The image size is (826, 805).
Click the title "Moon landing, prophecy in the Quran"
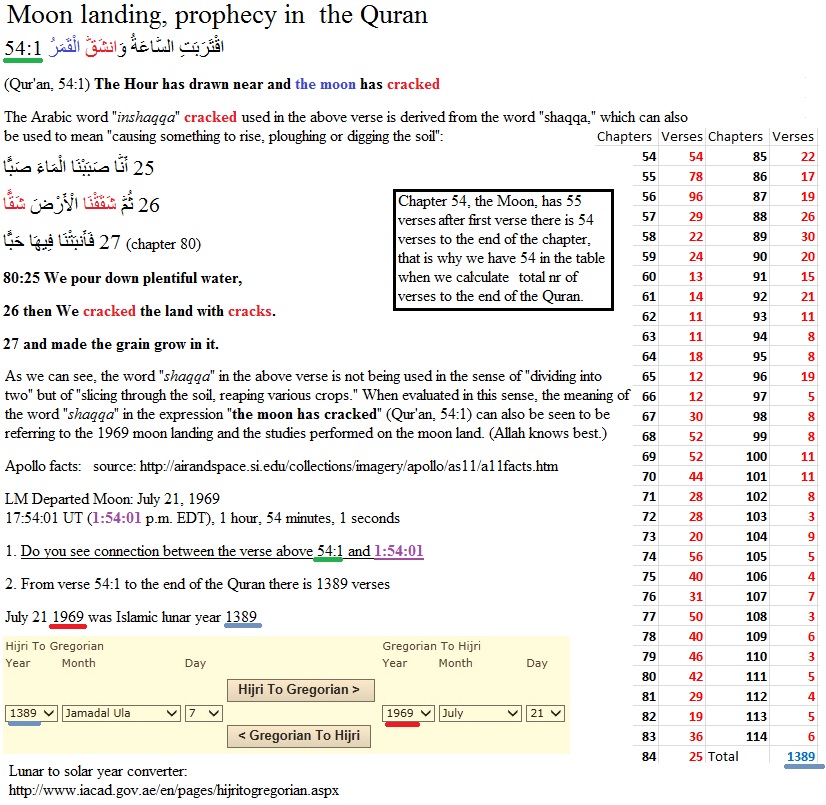tap(217, 15)
